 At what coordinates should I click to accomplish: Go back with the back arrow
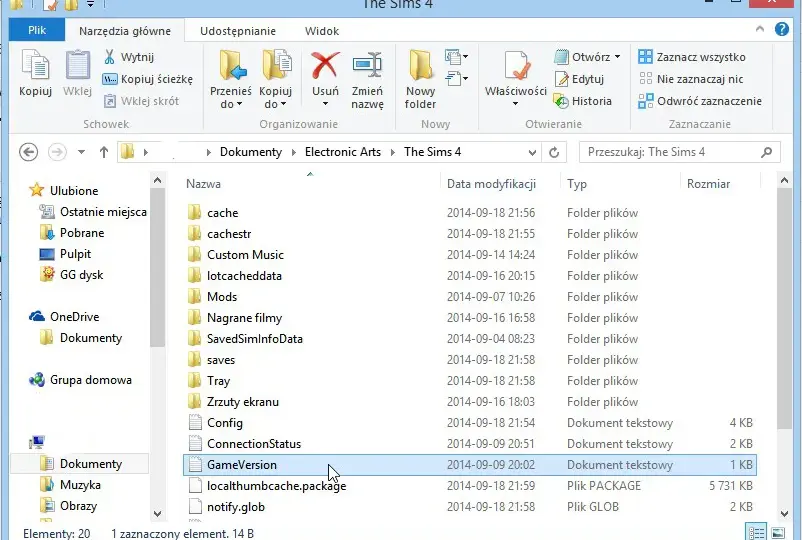pos(29,152)
